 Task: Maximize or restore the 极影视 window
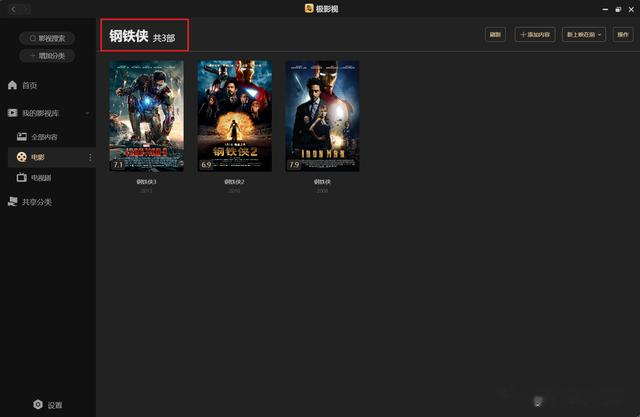pos(618,9)
